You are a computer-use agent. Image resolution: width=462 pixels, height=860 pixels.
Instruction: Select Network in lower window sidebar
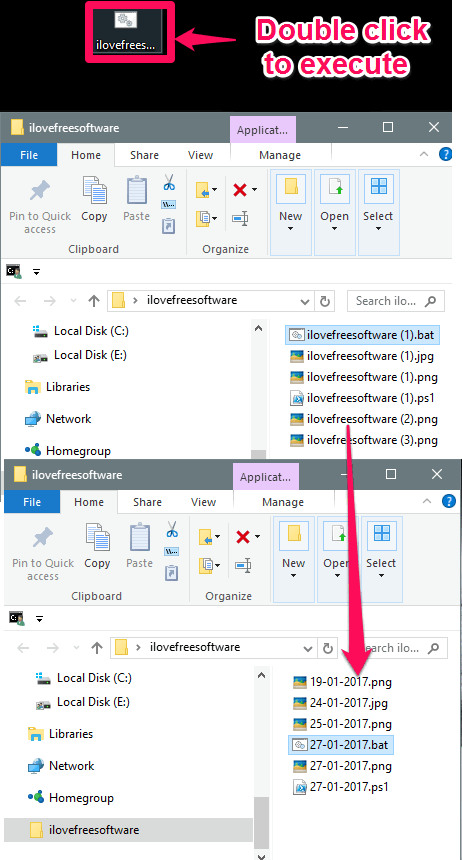click(61, 766)
